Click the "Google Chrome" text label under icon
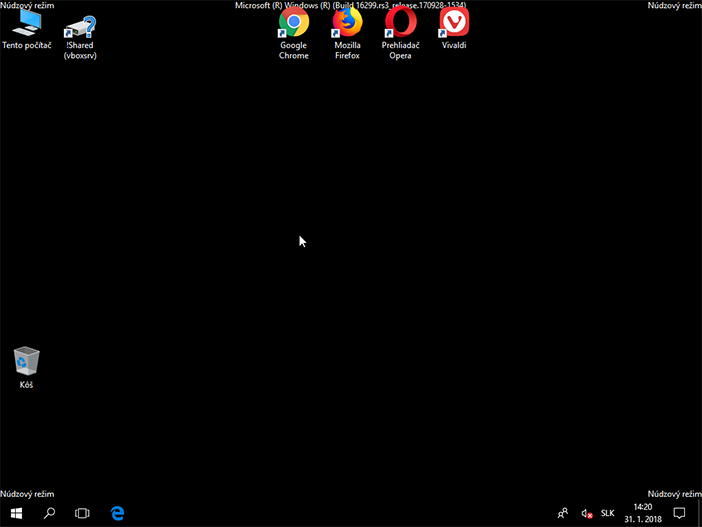This screenshot has width=702, height=527. [x=293, y=50]
